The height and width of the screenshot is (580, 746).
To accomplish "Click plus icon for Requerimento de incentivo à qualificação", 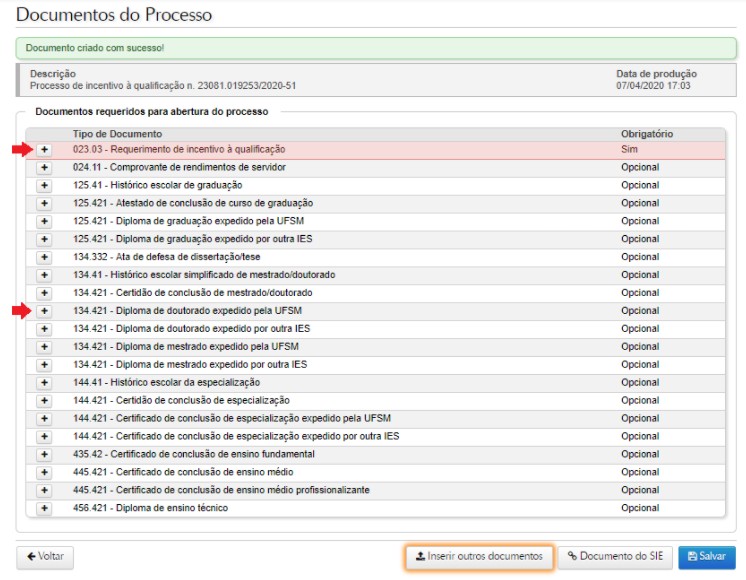I will click(x=44, y=149).
